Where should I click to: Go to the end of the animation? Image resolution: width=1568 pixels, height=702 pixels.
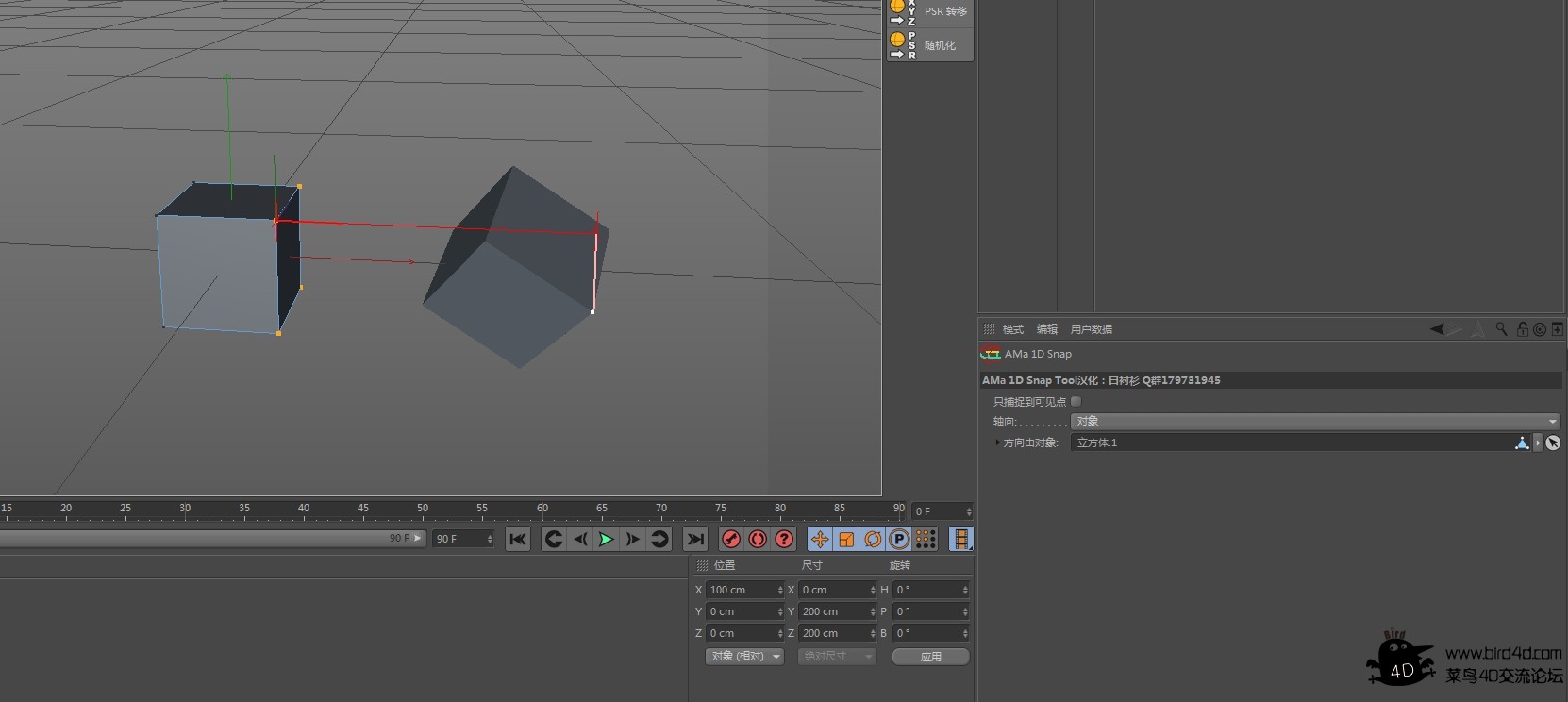click(695, 539)
